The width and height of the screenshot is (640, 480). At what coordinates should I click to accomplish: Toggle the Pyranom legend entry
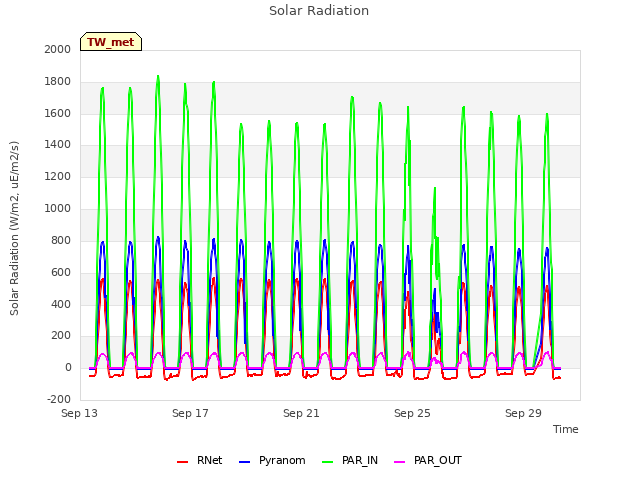point(272,461)
